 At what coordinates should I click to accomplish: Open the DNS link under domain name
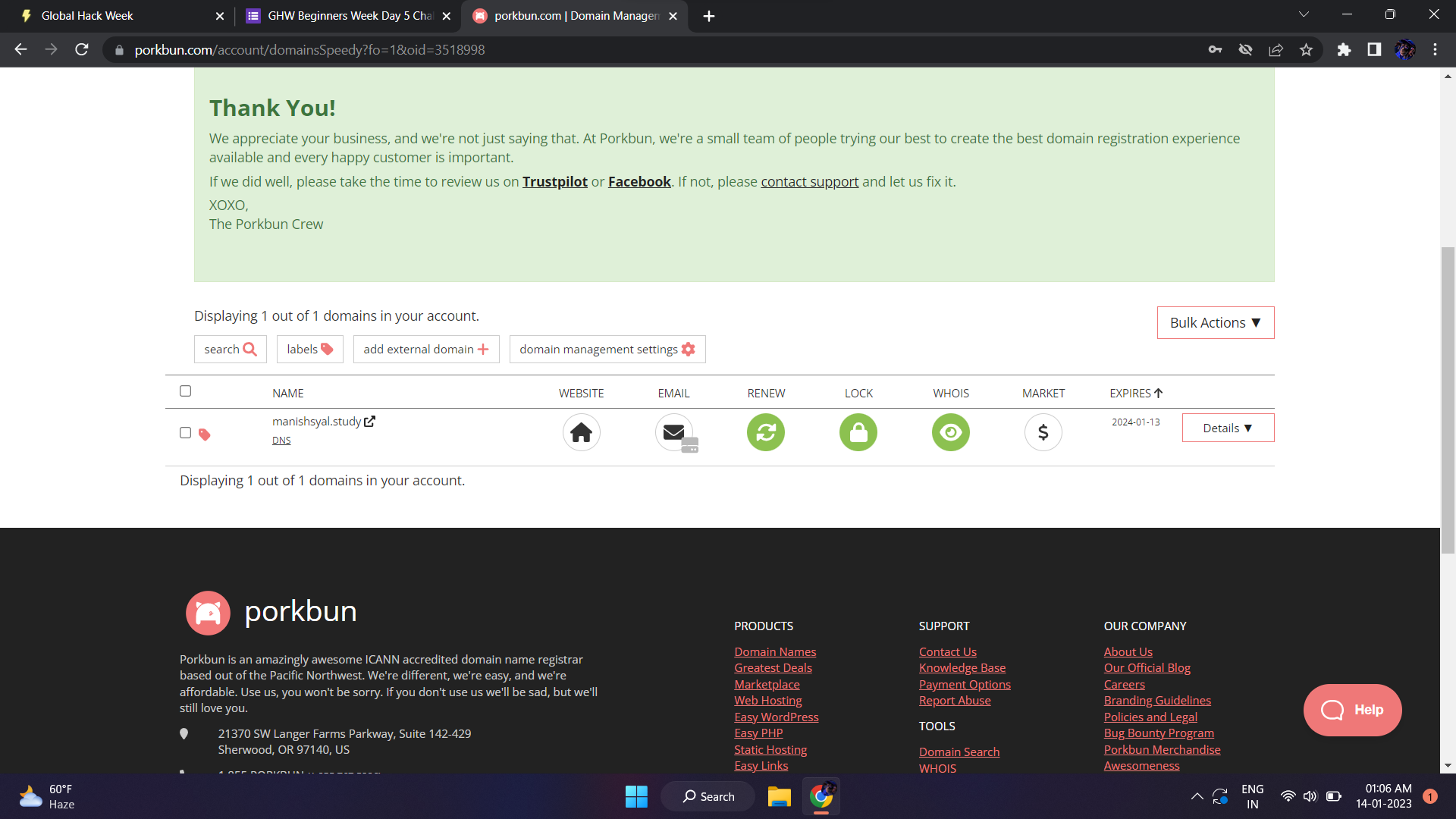(x=281, y=441)
